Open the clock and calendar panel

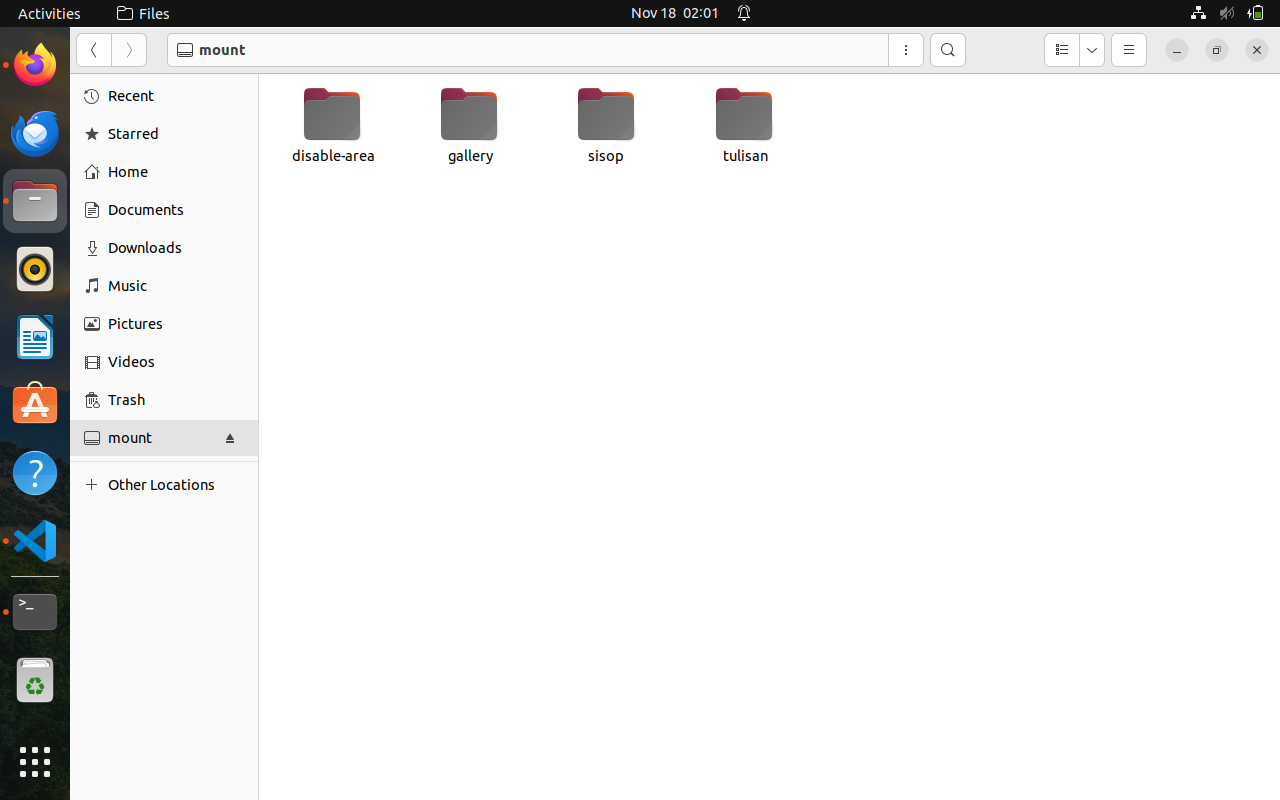tap(675, 13)
